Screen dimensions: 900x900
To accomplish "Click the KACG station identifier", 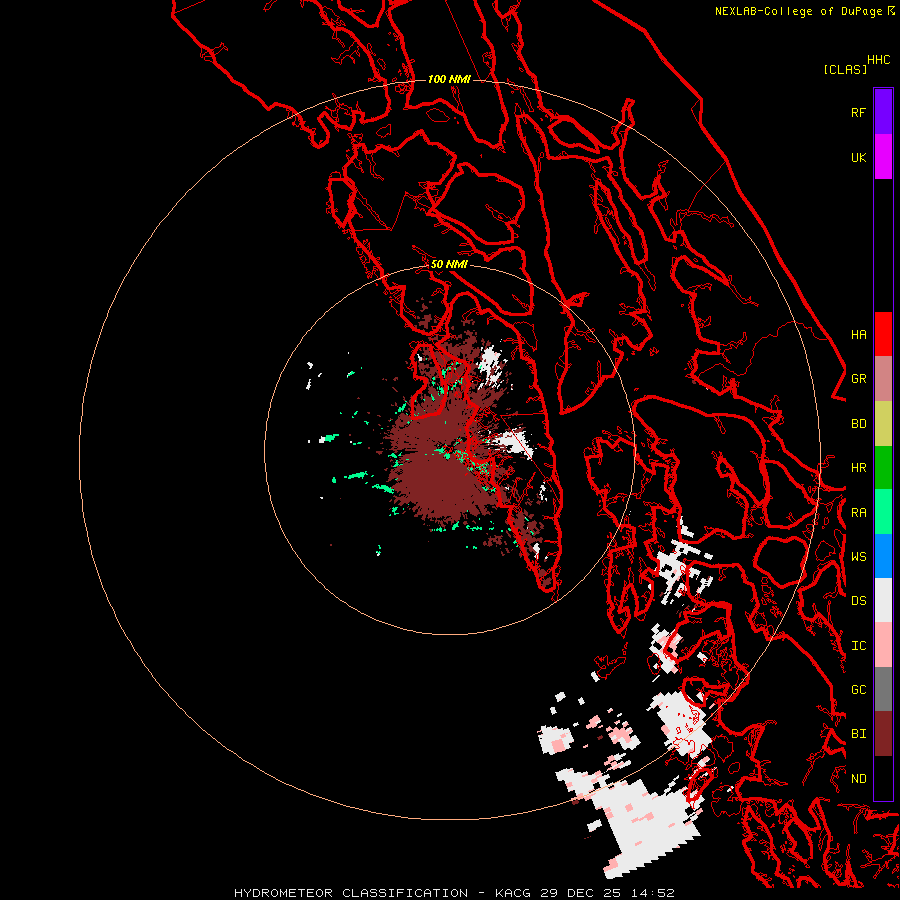I will [x=513, y=893].
